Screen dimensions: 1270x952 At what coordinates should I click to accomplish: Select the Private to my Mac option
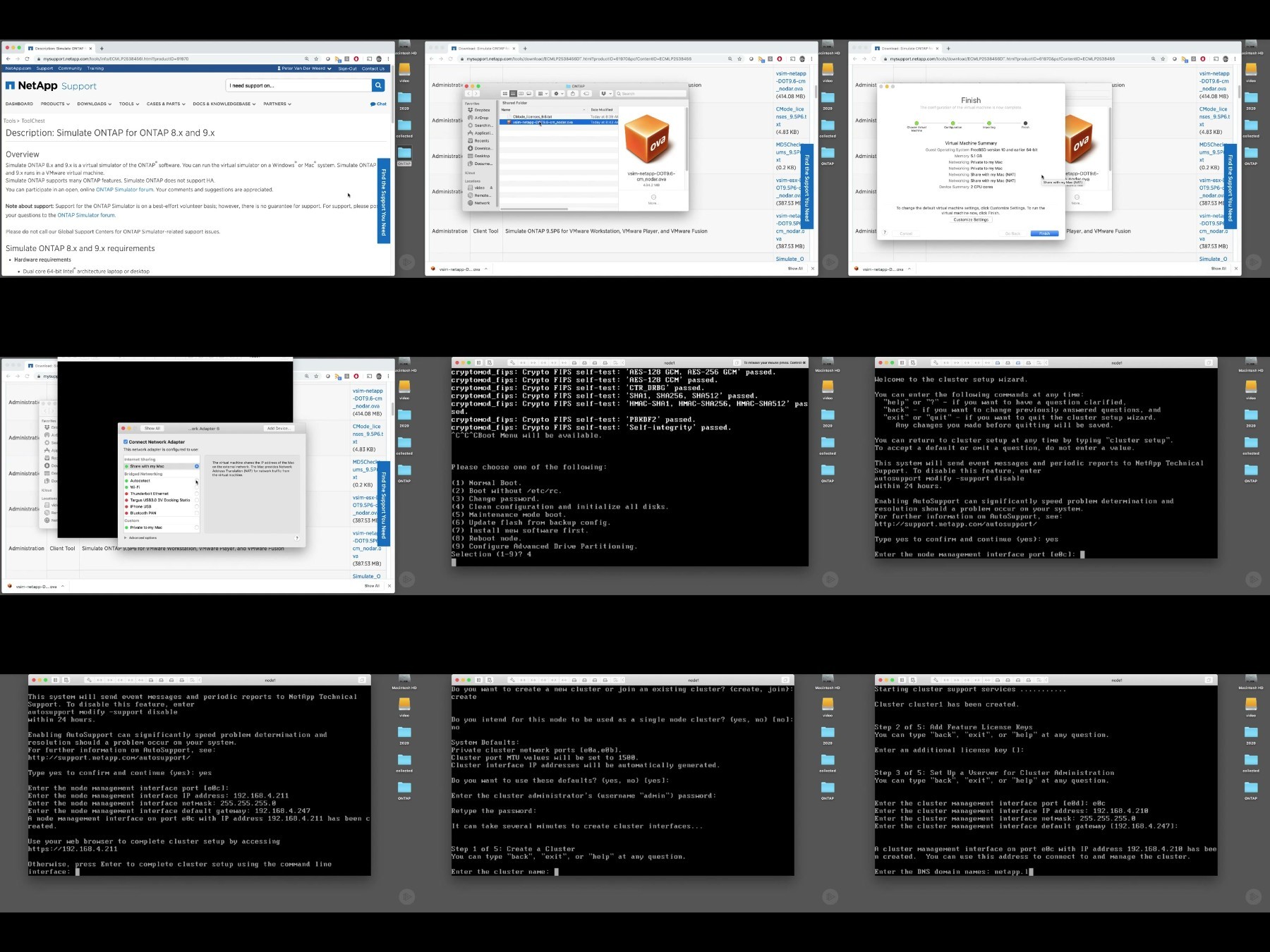[196, 527]
